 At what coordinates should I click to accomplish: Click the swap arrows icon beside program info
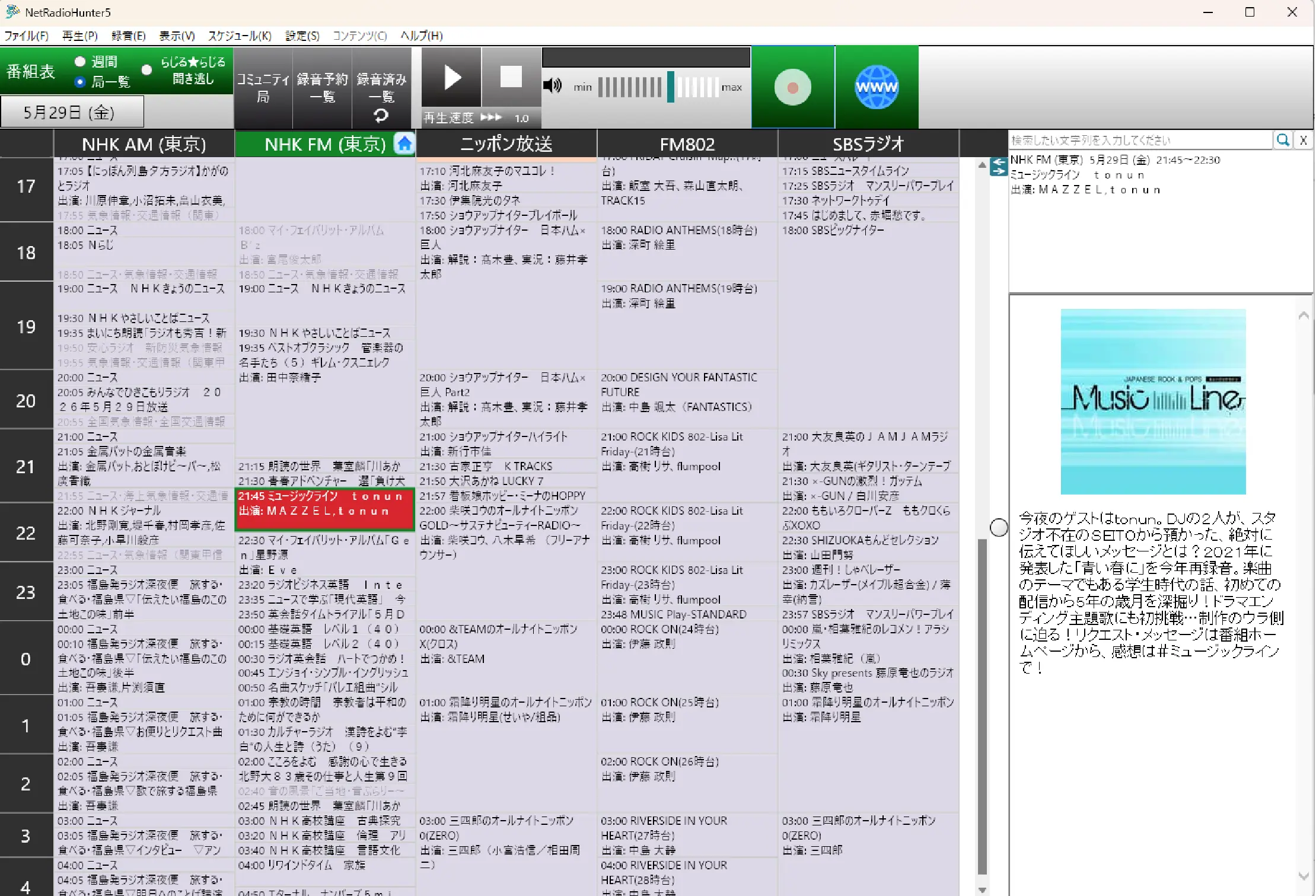point(999,166)
